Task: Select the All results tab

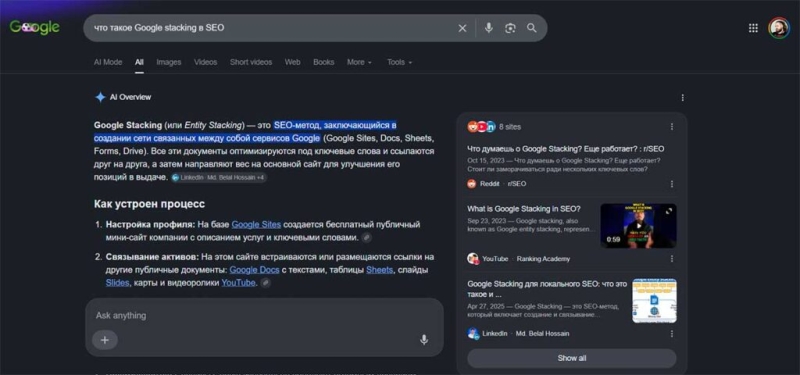Action: click(x=139, y=62)
